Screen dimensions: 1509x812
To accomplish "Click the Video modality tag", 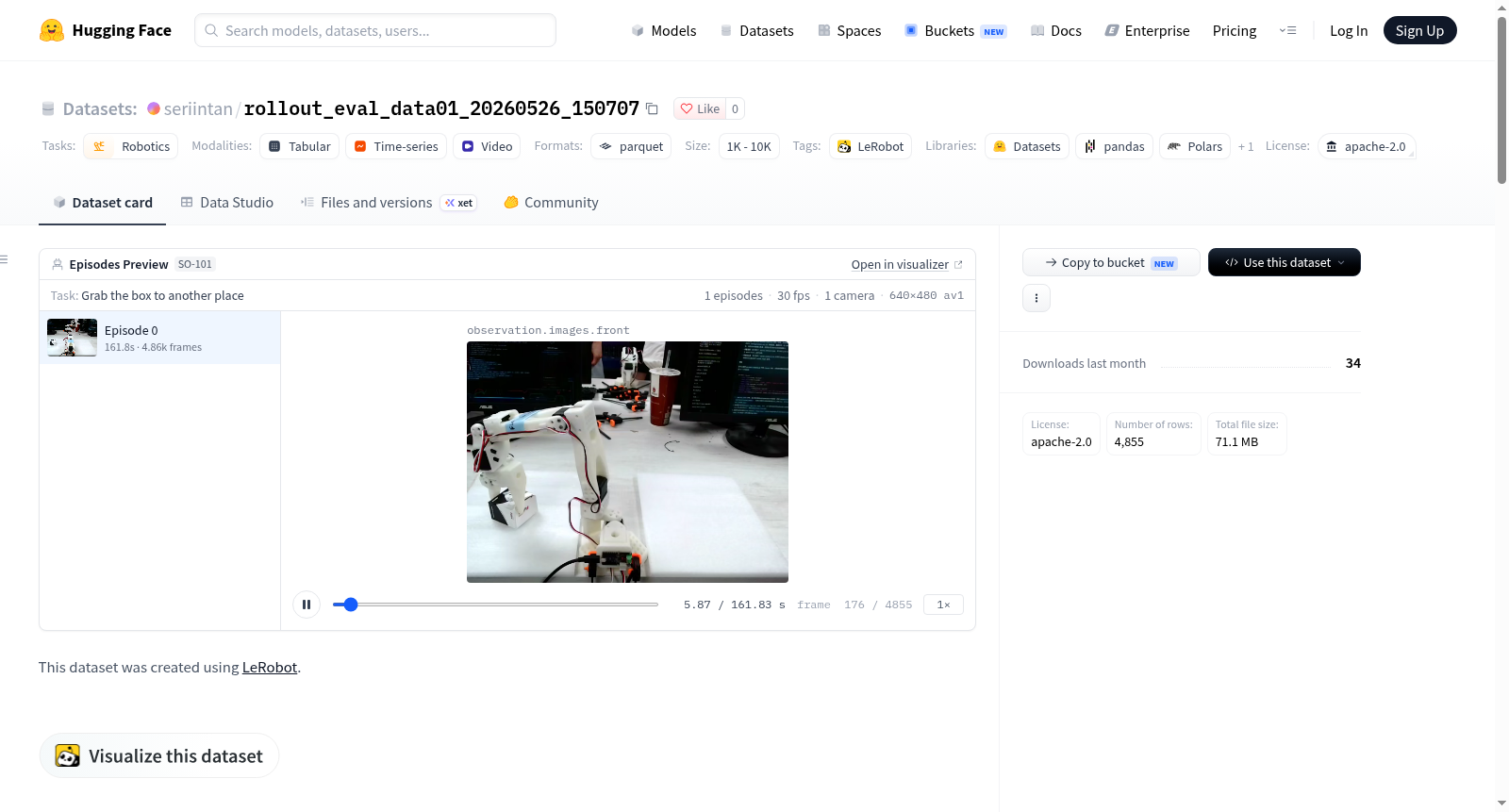I will click(x=488, y=146).
